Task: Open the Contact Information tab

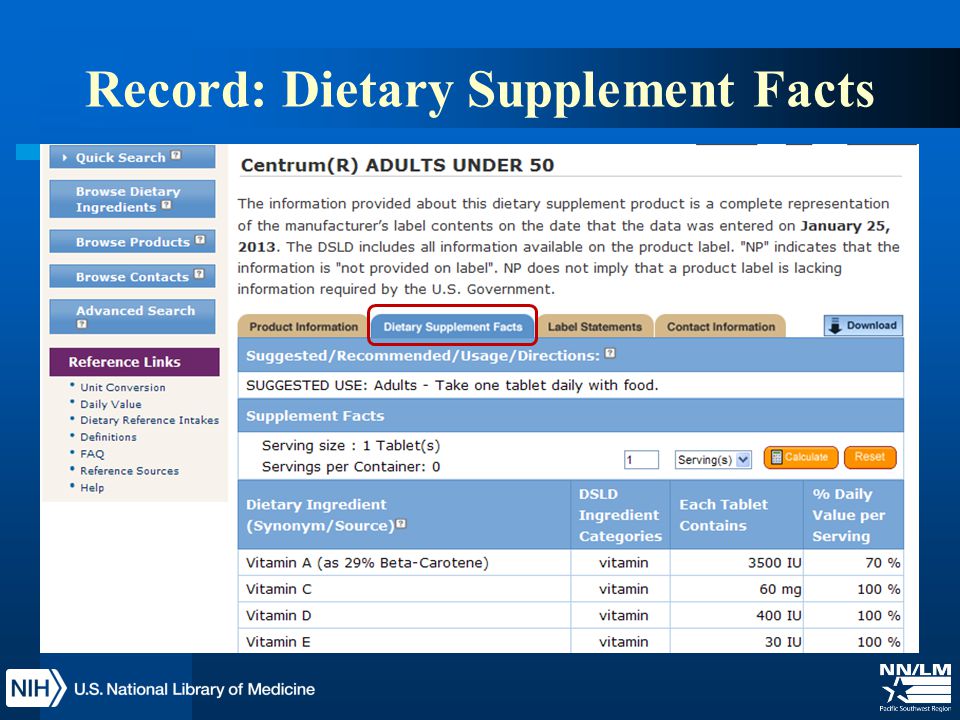Action: 721,326
